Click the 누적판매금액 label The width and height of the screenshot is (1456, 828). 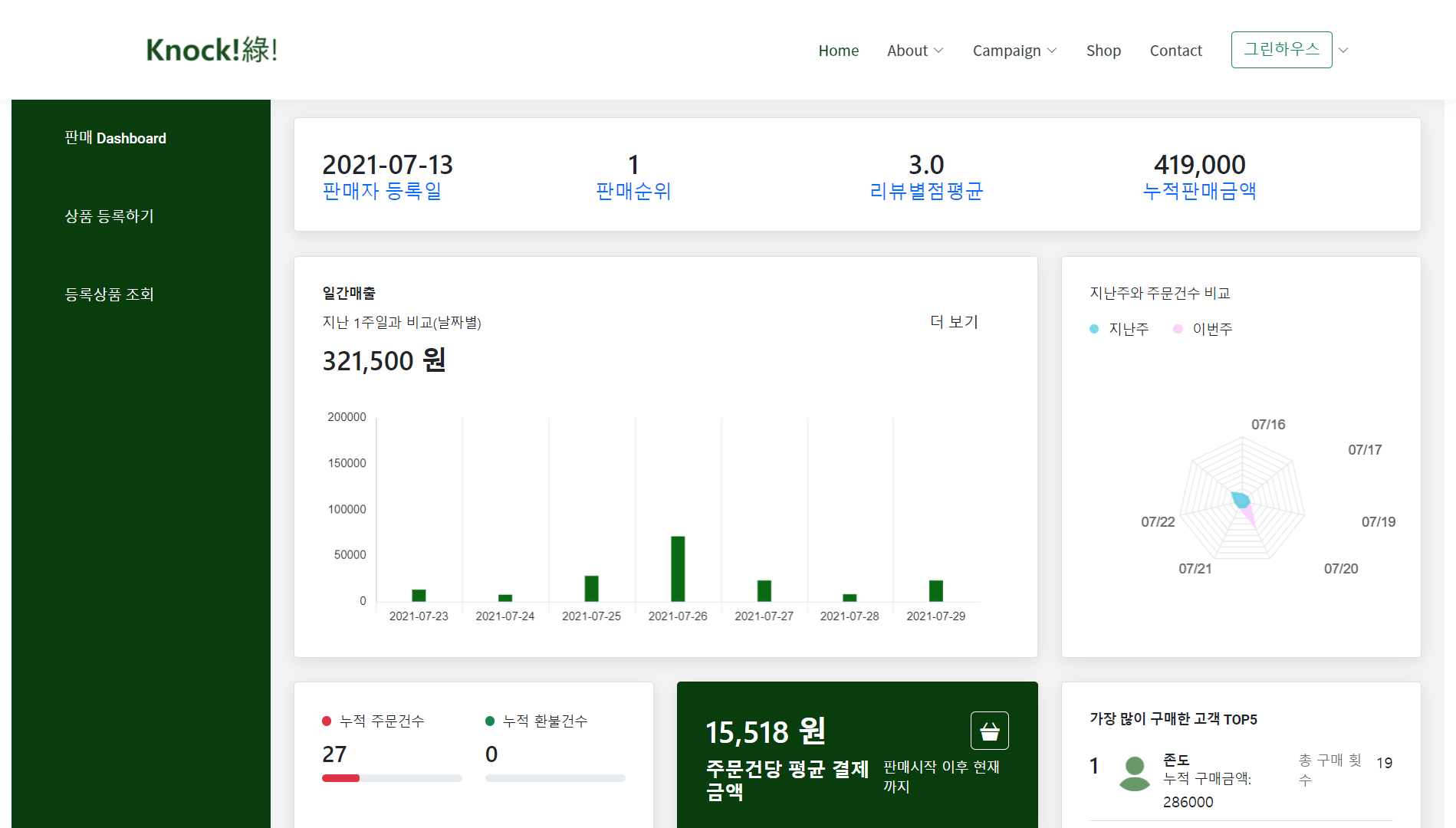1199,191
